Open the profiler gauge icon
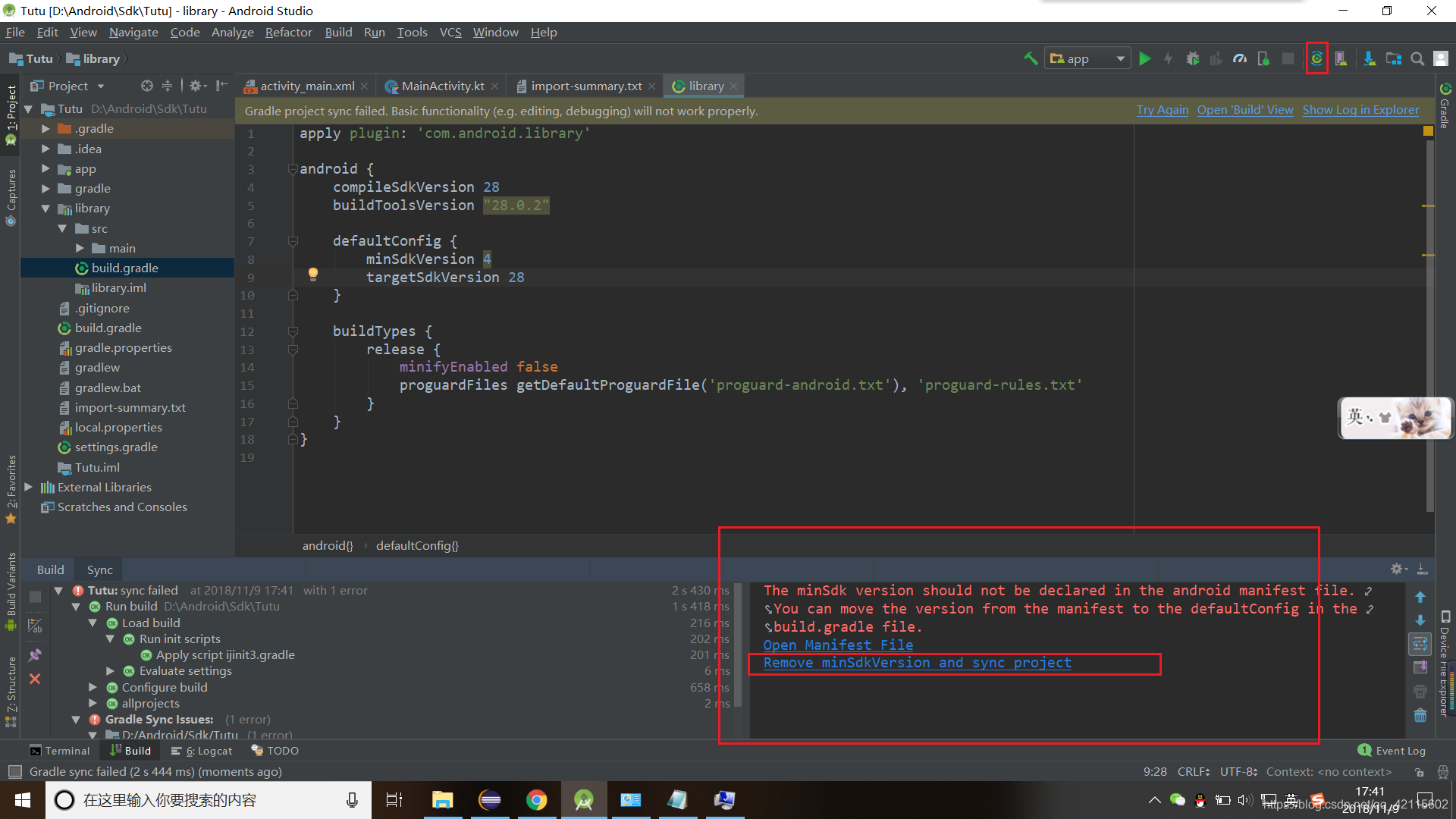The image size is (1456, 819). [1240, 58]
